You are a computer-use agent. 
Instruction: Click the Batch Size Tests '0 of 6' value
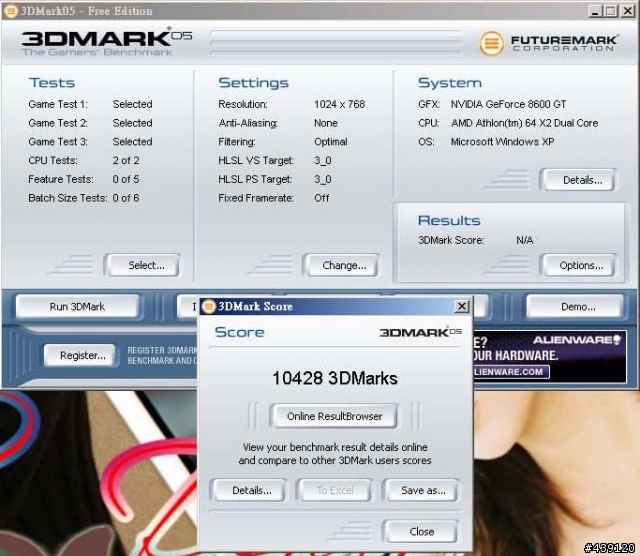pyautogui.click(x=126, y=198)
